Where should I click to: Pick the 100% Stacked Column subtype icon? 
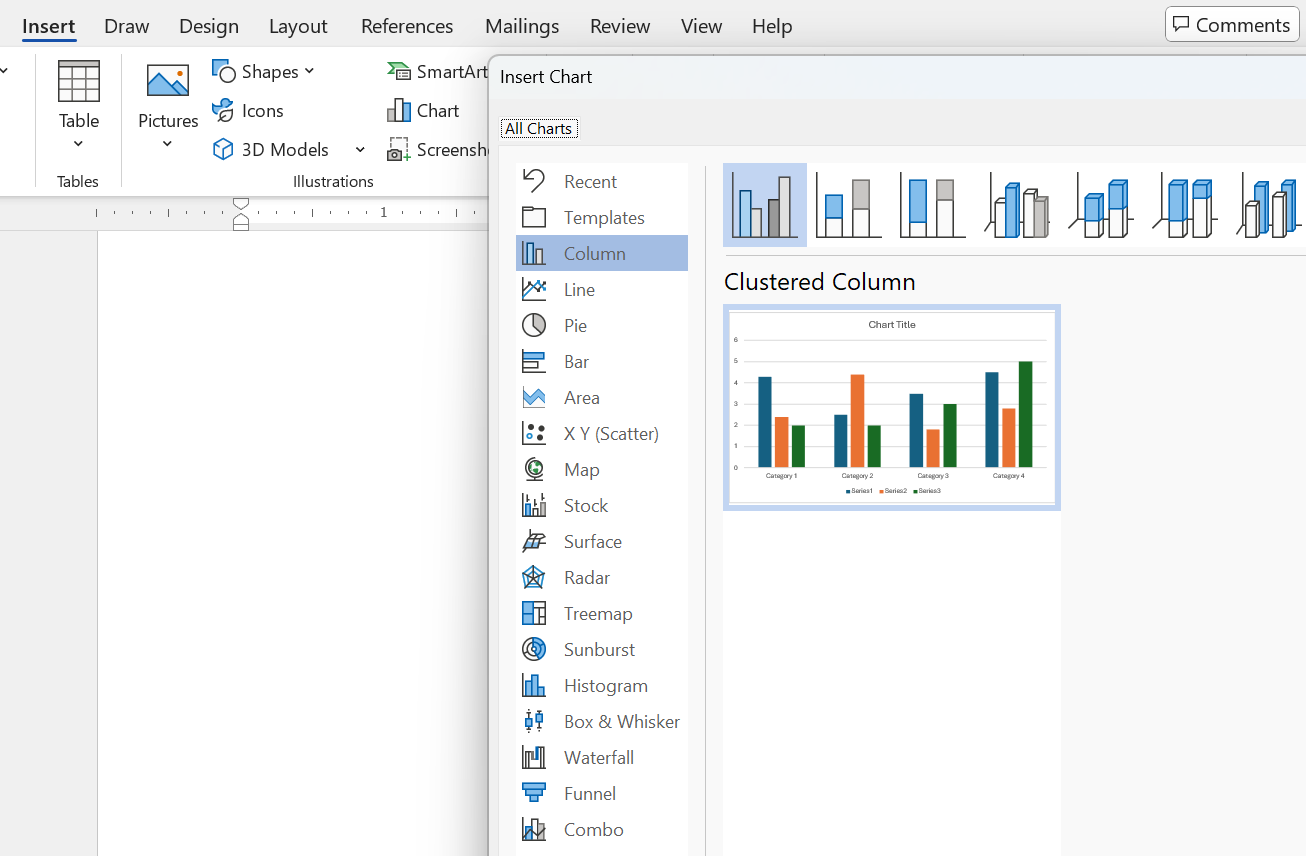click(x=933, y=205)
